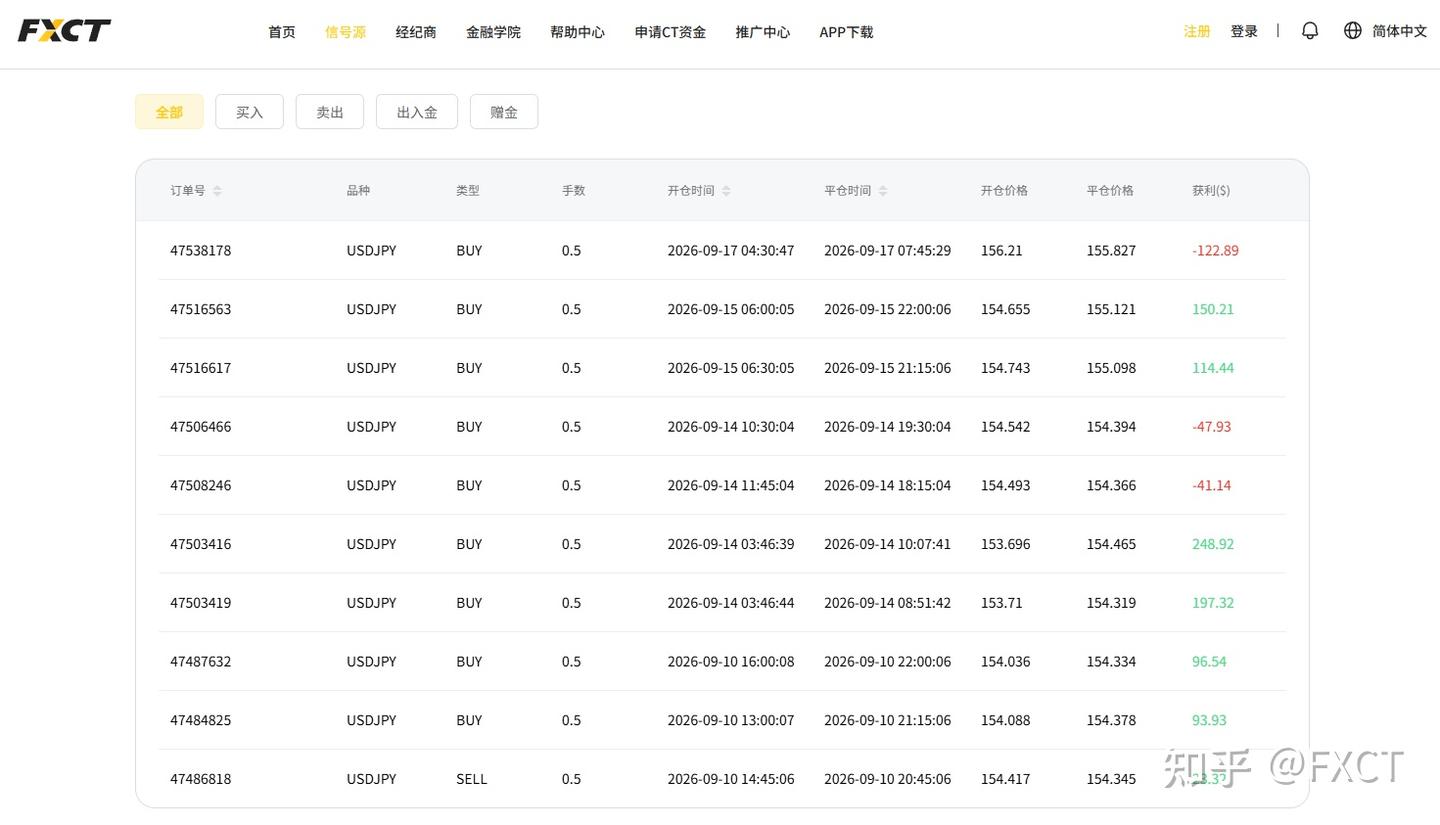The height and width of the screenshot is (825, 1440).
Task: Open 信号源 navigation item
Action: (x=346, y=32)
